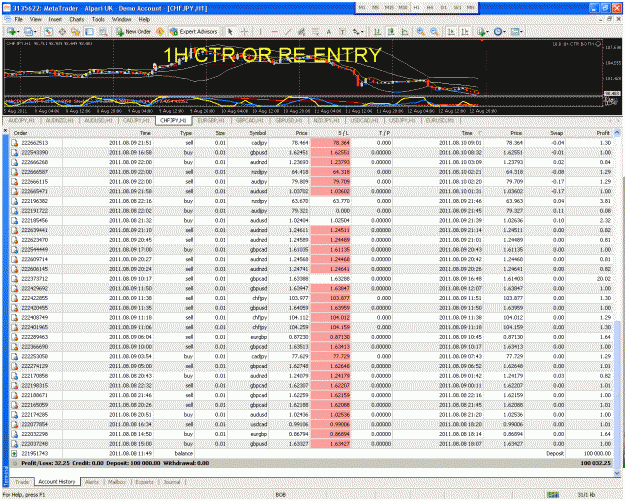Click the Zoom Out magnifier icon
This screenshot has width=625, height=501.
434,31
